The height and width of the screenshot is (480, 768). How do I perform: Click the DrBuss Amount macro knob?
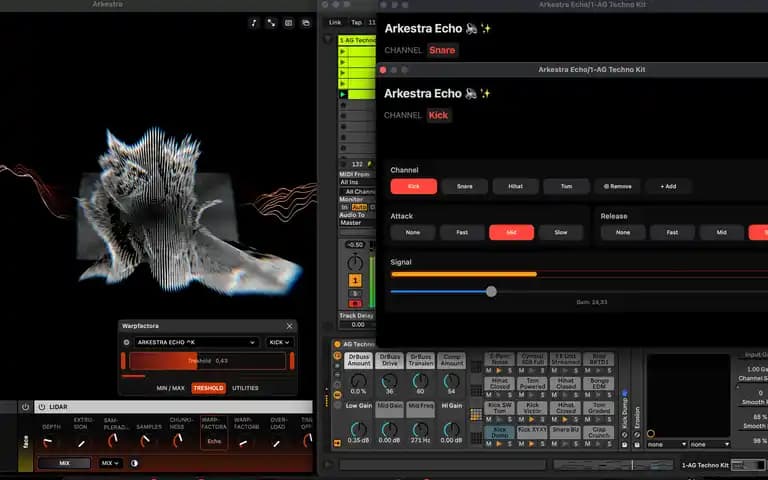359,381
